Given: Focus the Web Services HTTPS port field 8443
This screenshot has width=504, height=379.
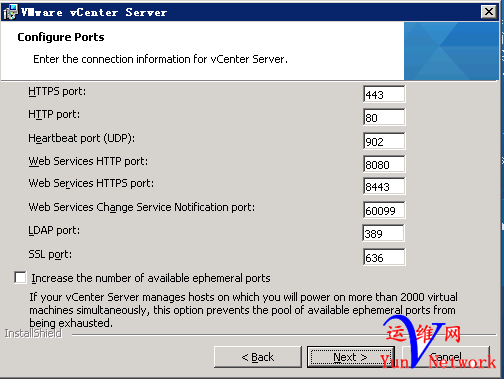Looking at the screenshot, I should point(384,186).
